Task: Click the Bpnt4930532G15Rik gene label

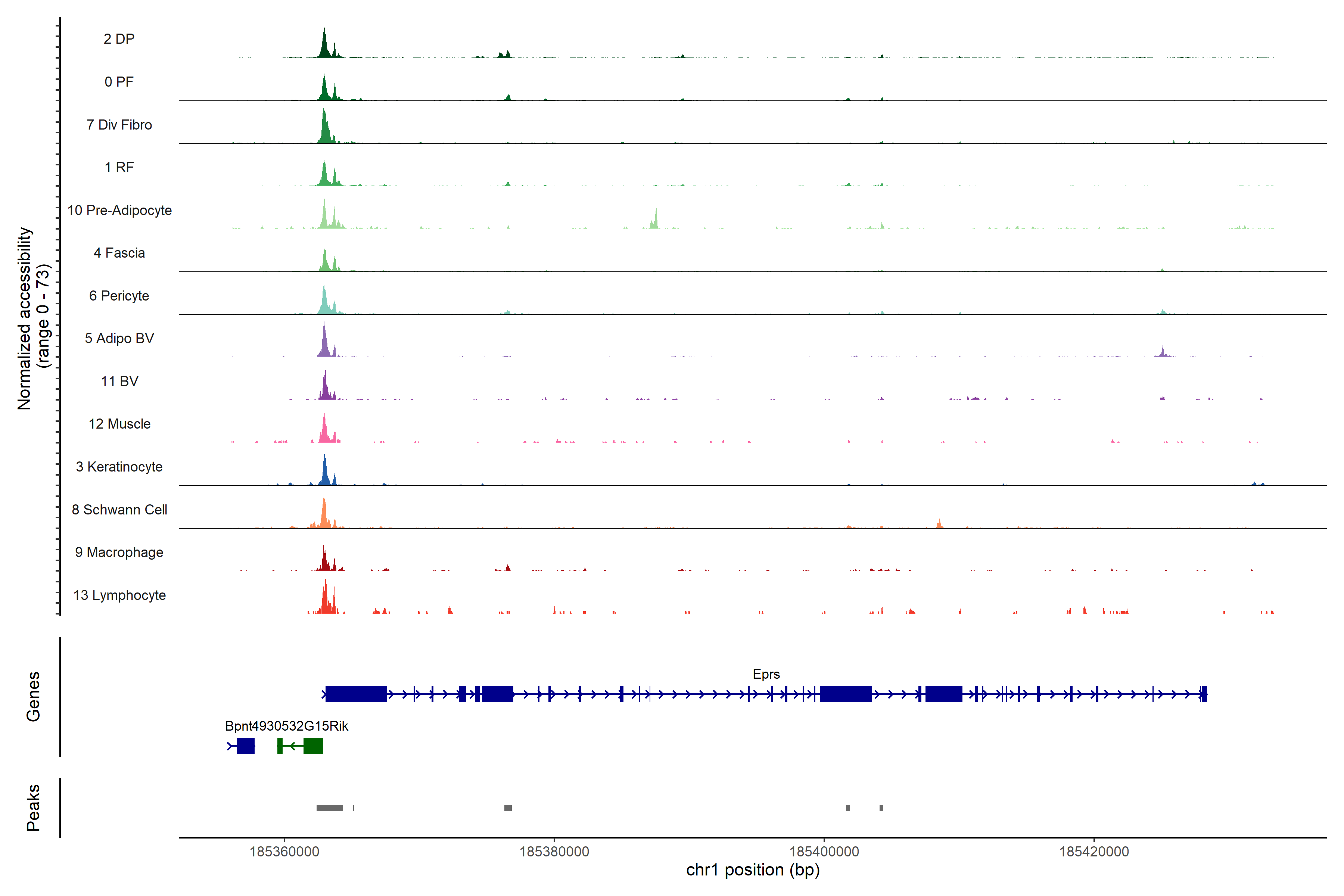Action: click(x=286, y=726)
